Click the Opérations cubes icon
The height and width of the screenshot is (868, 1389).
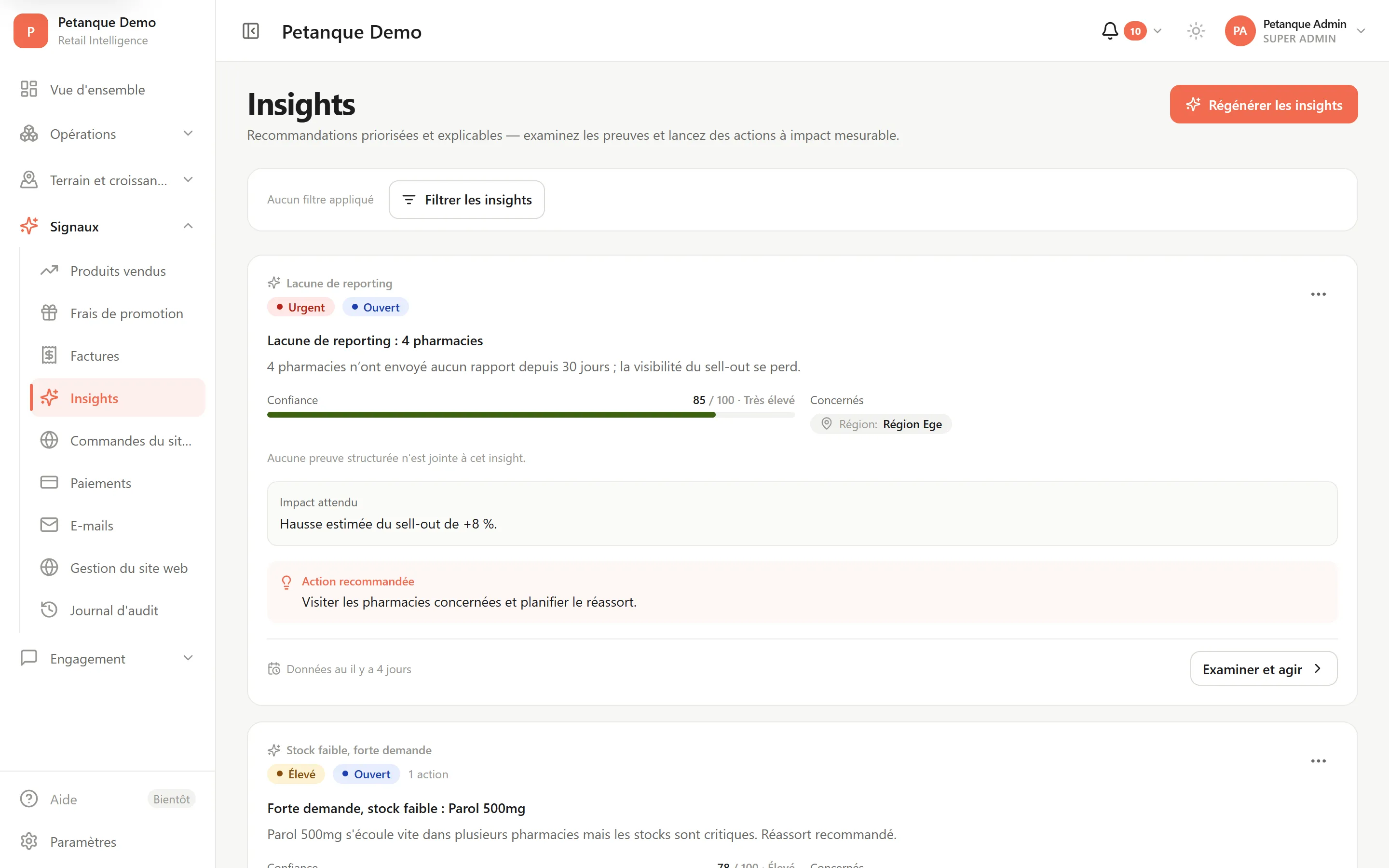[29, 134]
